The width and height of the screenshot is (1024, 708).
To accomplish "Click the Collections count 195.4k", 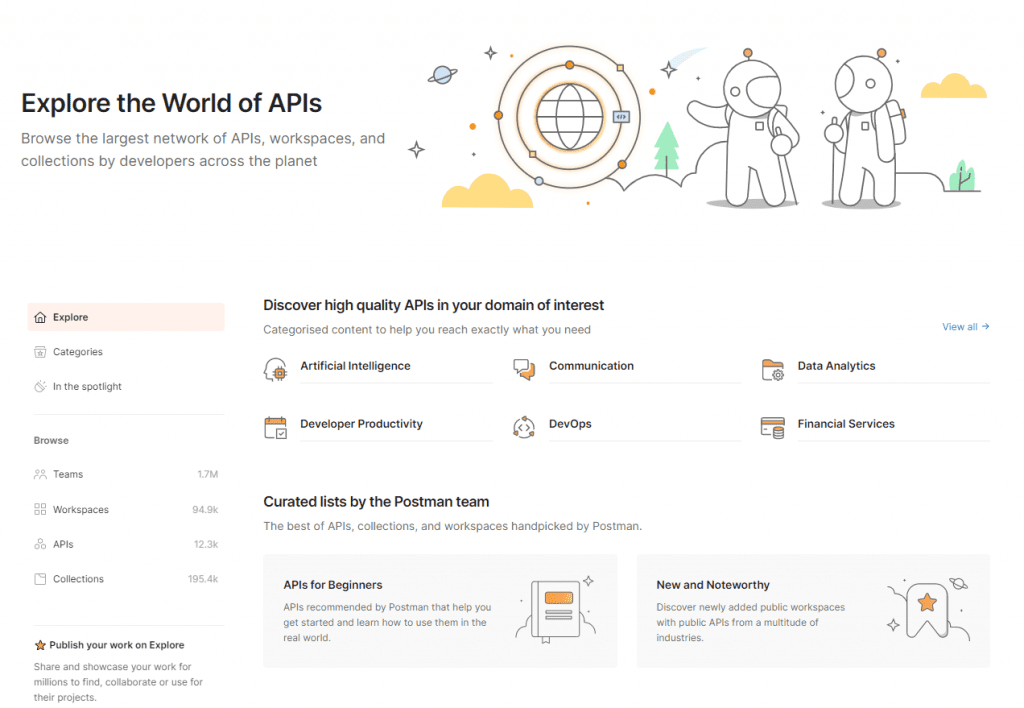I will point(203,579).
